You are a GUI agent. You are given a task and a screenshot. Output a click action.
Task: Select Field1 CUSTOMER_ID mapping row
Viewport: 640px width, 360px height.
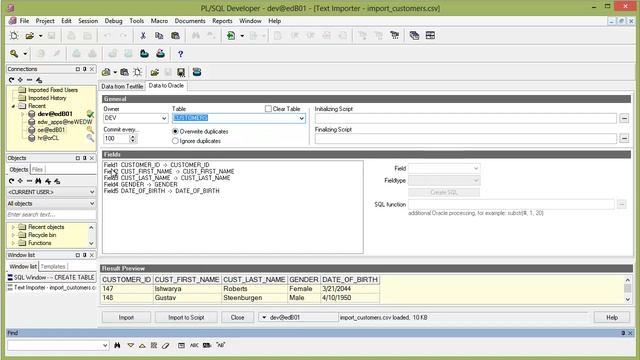pyautogui.click(x=157, y=165)
